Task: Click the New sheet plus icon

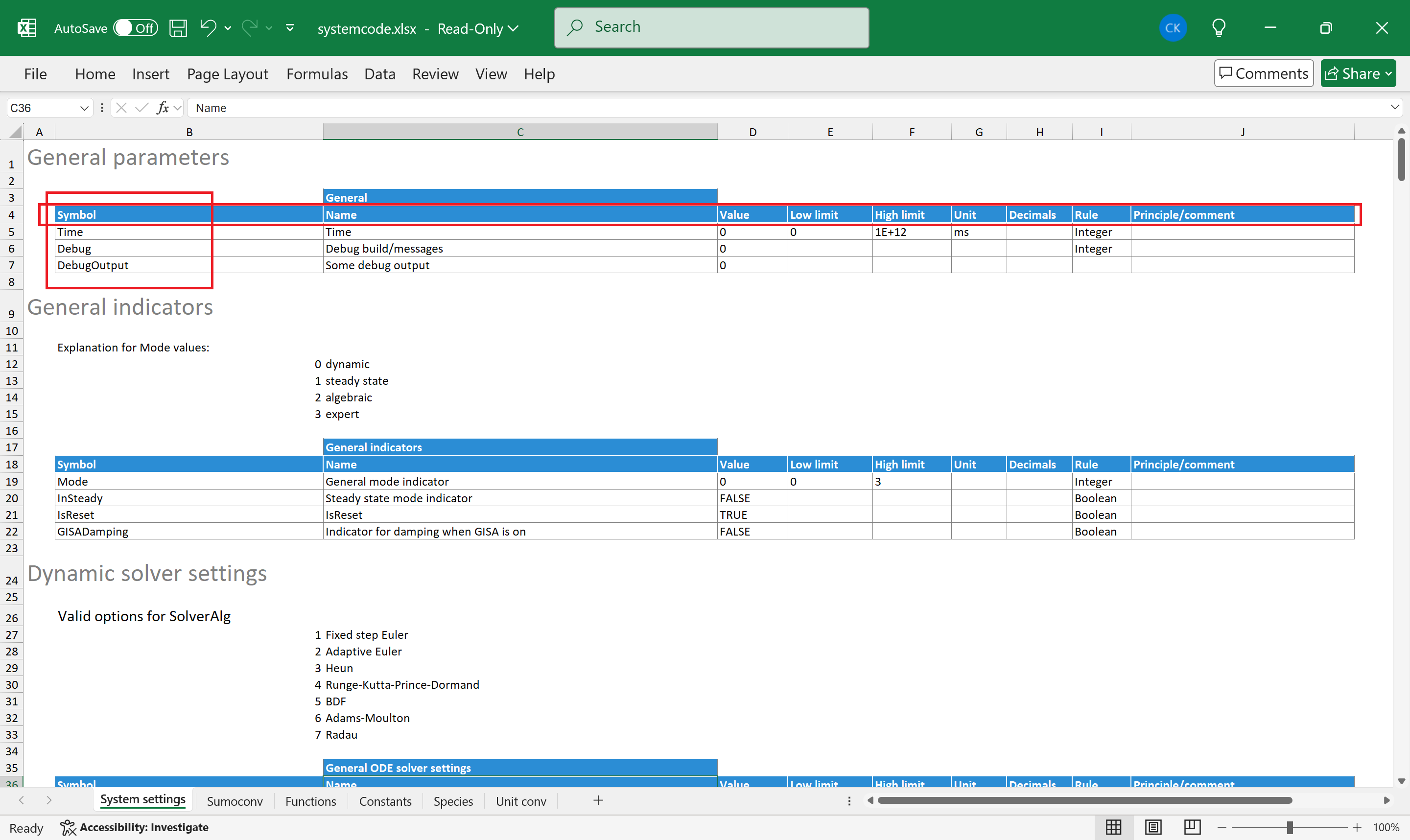Action: point(598,800)
